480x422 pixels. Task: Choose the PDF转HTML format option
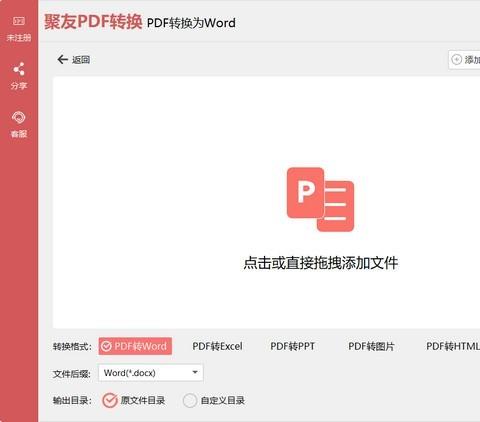(453, 346)
